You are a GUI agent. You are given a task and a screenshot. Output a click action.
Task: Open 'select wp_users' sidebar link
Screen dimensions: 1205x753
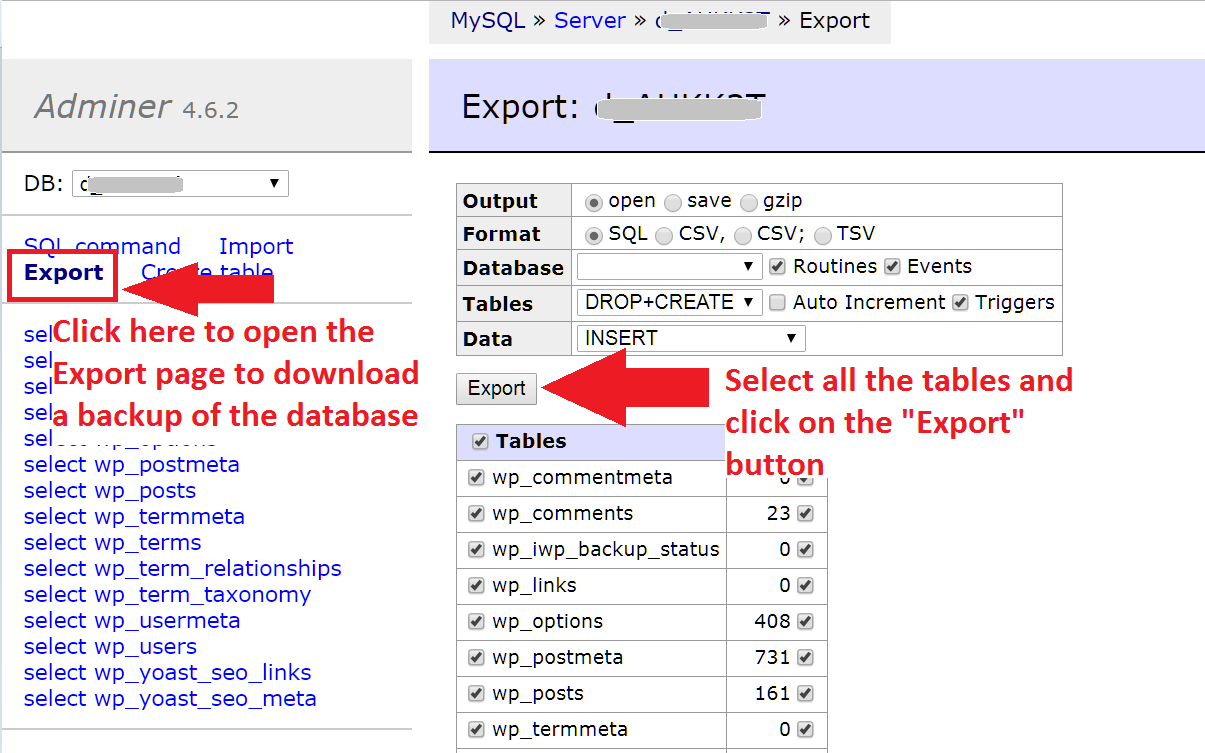110,647
